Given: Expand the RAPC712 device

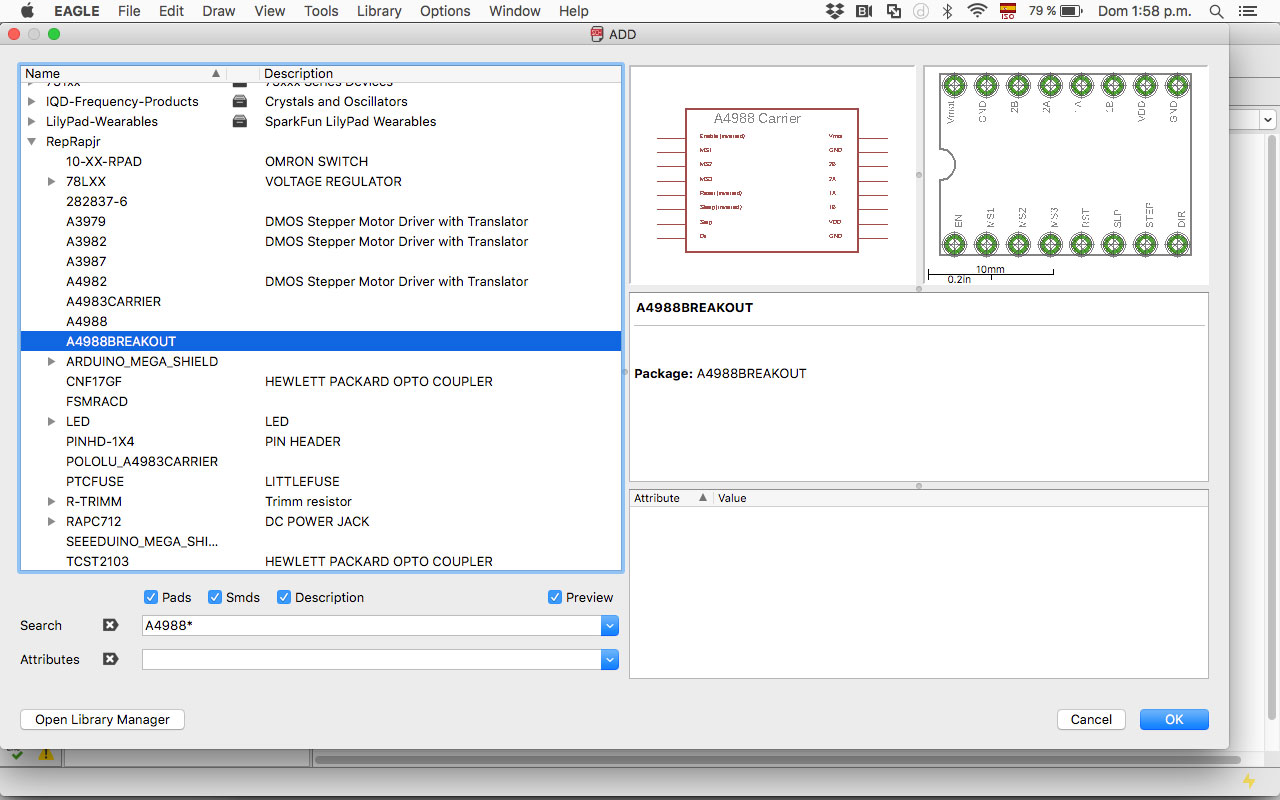Looking at the screenshot, I should (52, 521).
